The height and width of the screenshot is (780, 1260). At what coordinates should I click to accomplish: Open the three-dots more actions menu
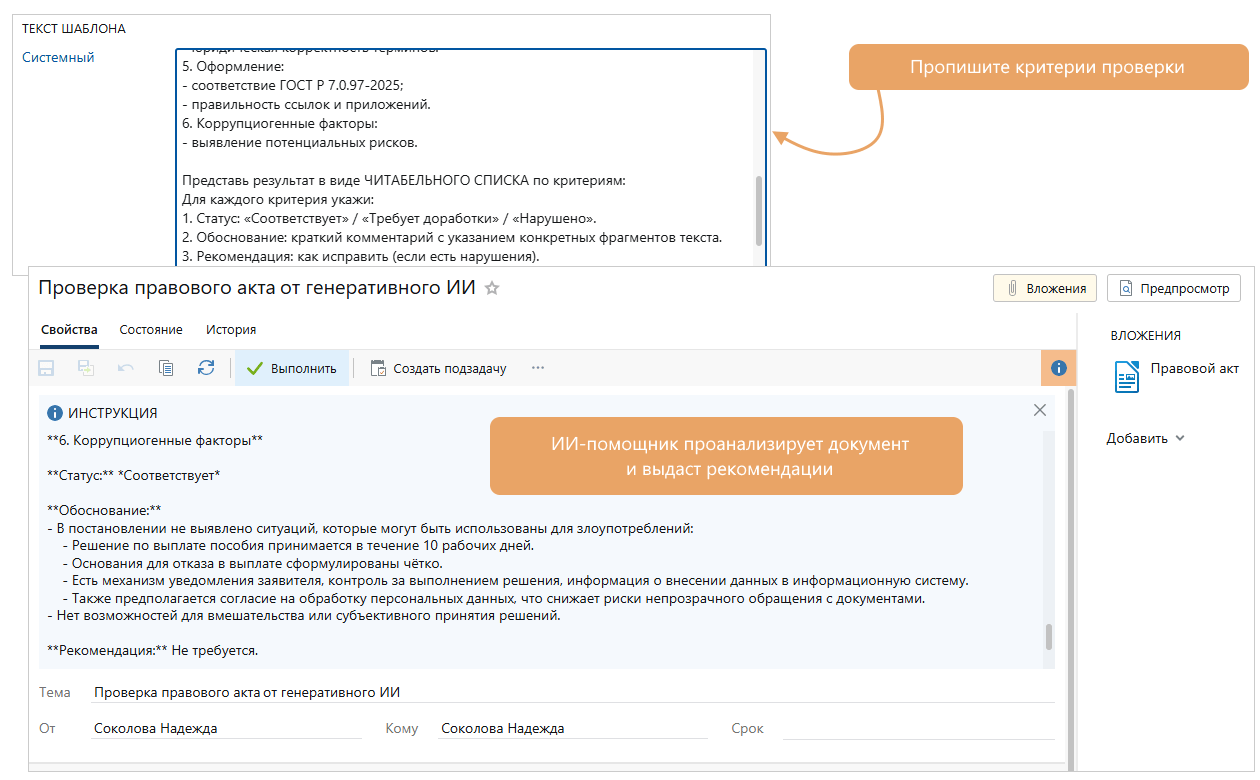click(538, 368)
